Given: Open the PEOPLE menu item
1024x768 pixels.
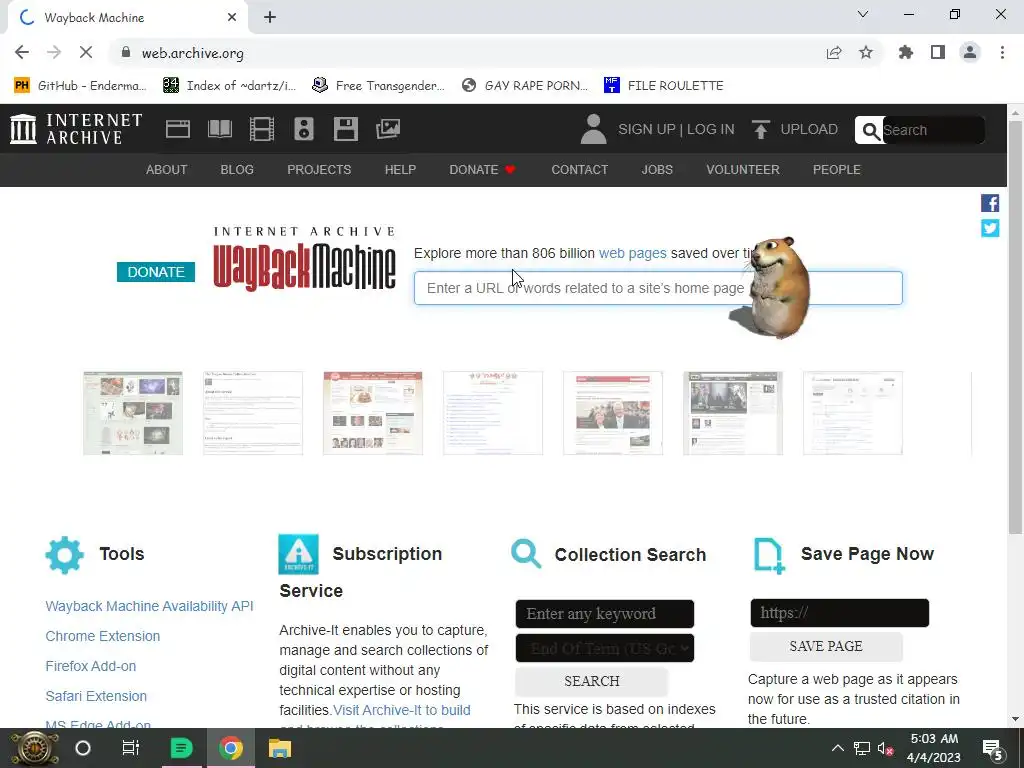Looking at the screenshot, I should (837, 170).
